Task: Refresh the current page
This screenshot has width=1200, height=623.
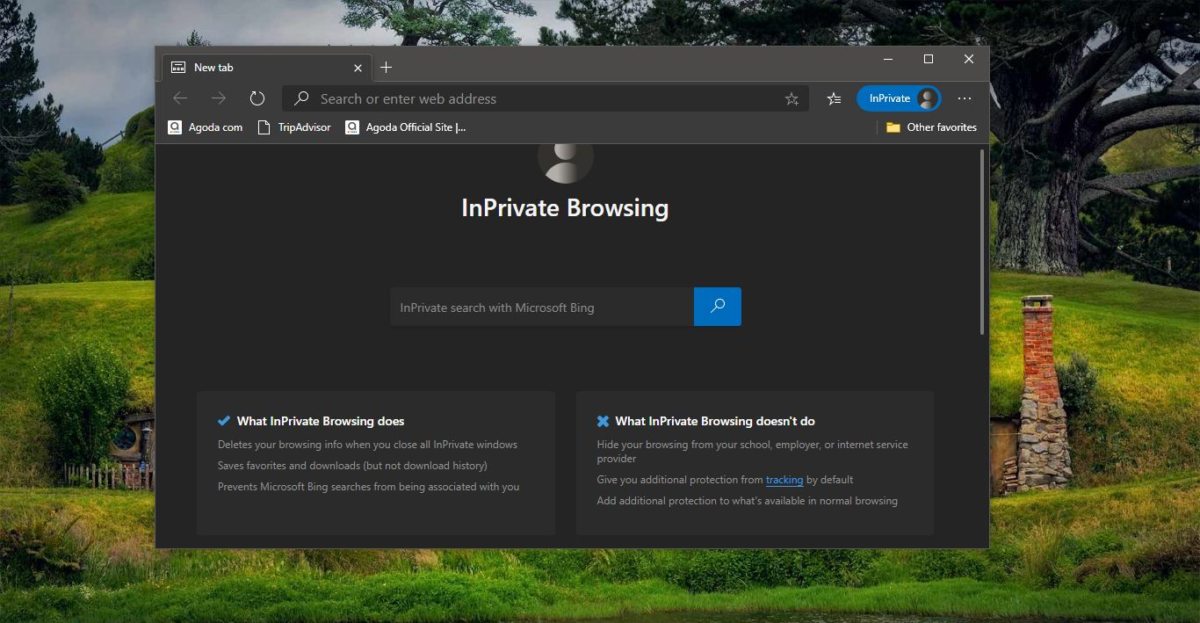Action: (257, 98)
